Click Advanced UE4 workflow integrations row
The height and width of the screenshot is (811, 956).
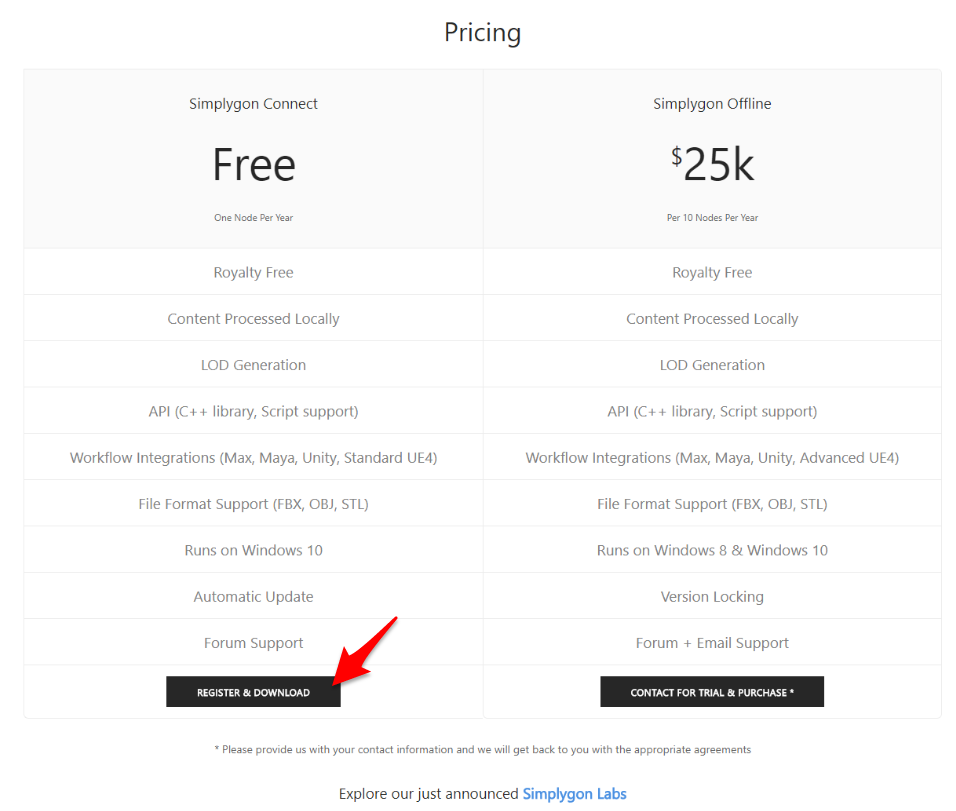pos(712,457)
